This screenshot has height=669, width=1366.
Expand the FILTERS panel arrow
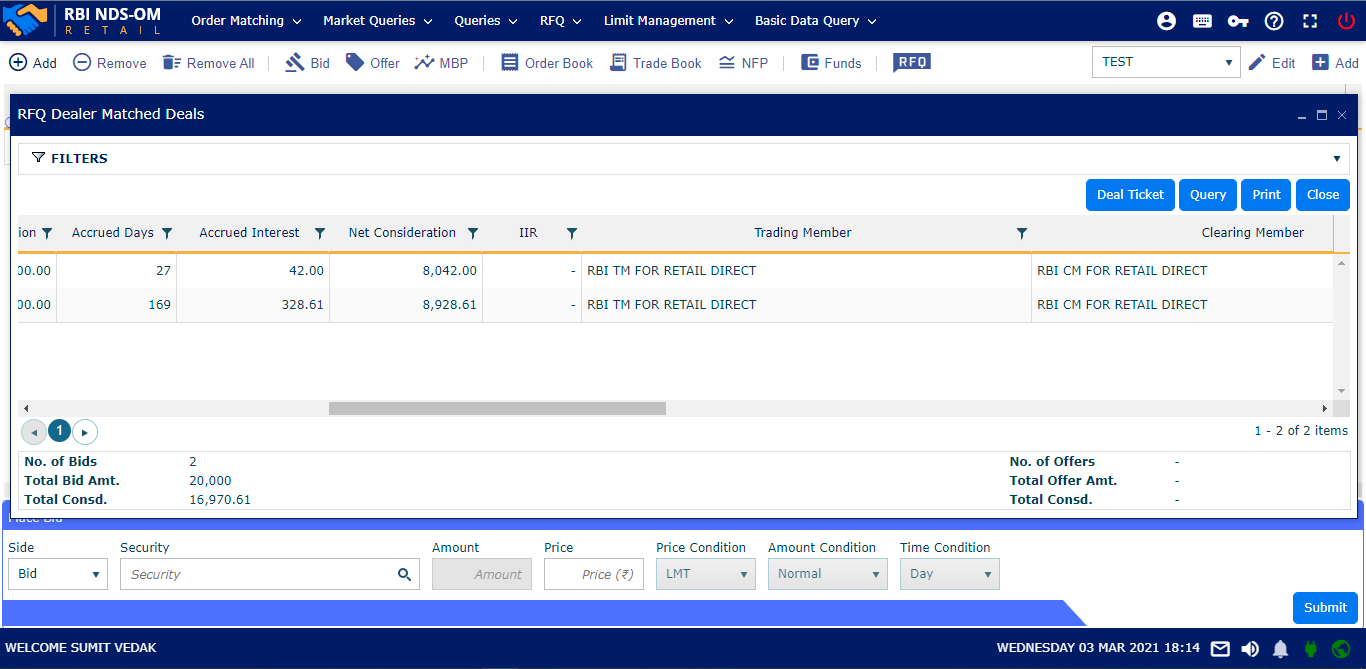pos(1337,159)
